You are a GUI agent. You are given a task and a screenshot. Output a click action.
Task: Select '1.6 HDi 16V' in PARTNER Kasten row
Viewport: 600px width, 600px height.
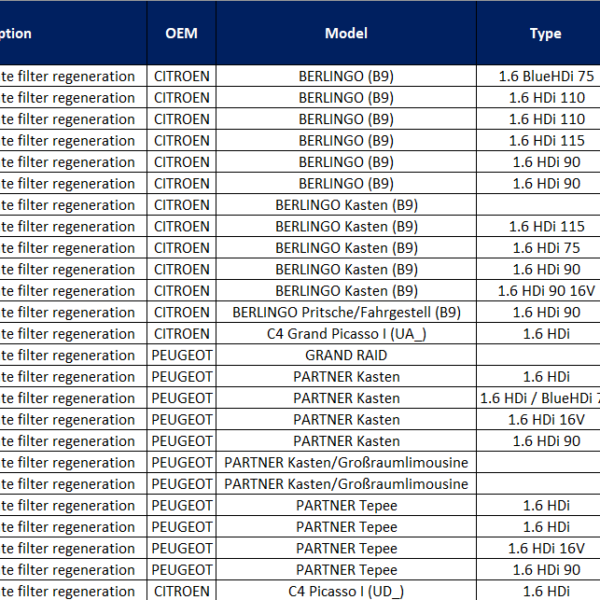click(538, 419)
